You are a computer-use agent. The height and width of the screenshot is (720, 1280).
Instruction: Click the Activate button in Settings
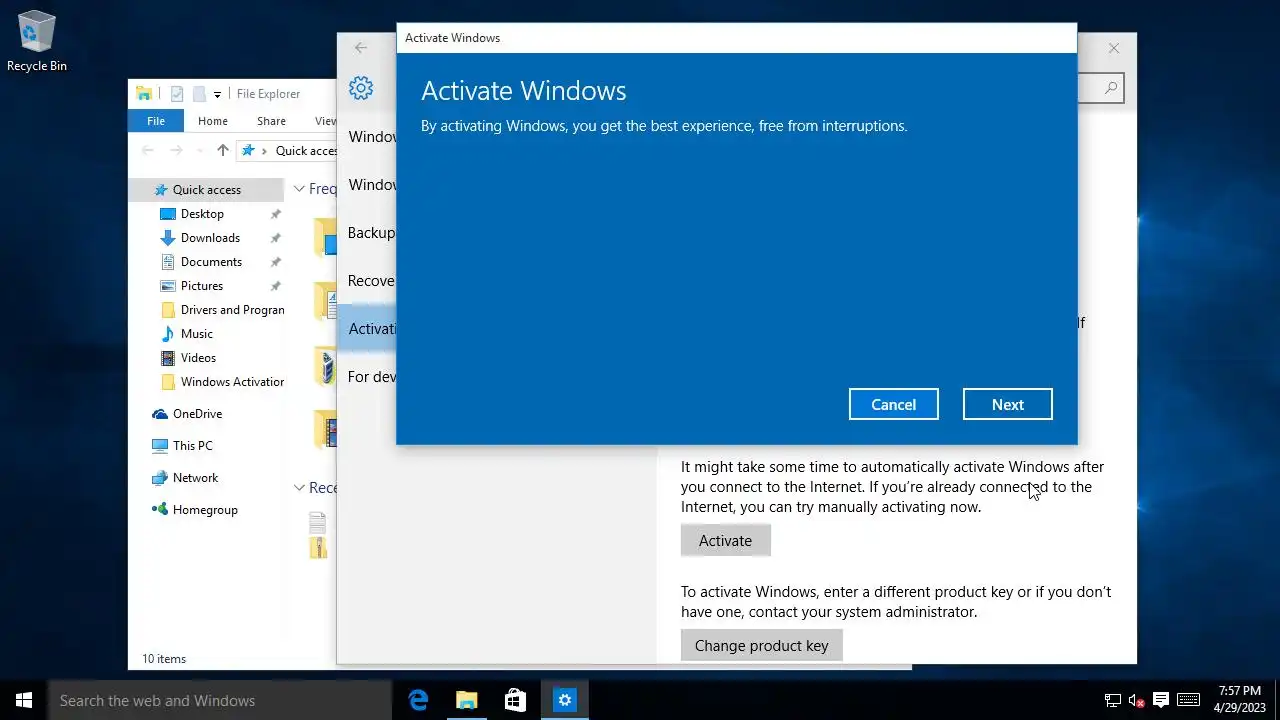point(725,540)
